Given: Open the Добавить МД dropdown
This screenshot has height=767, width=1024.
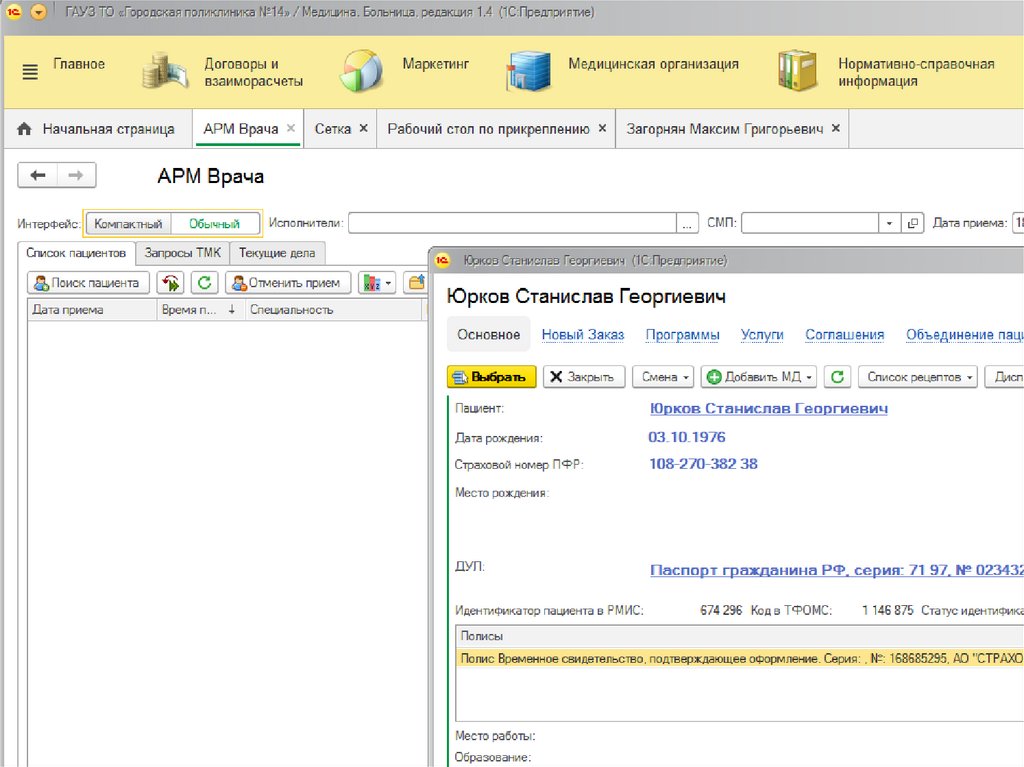Looking at the screenshot, I should pyautogui.click(x=760, y=377).
